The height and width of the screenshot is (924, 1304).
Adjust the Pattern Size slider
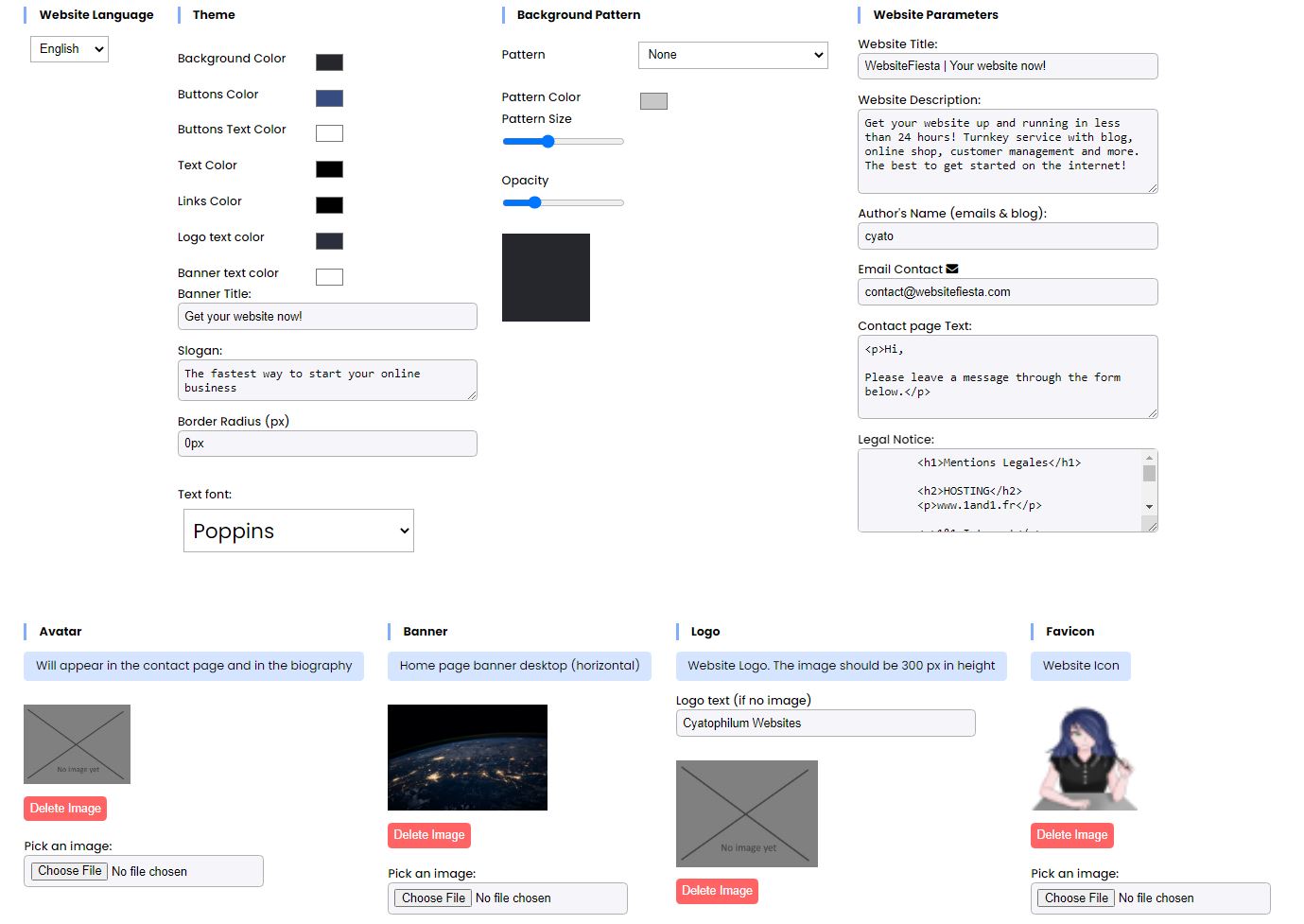point(548,142)
